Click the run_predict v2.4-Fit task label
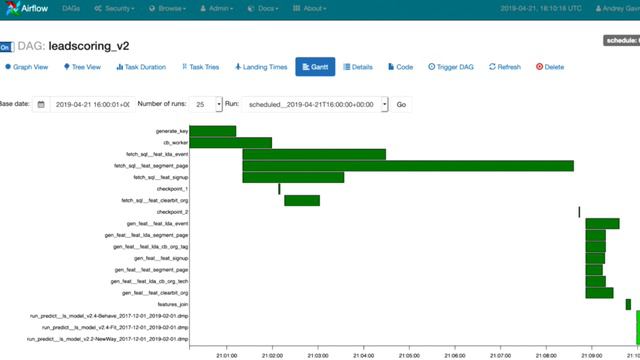The image size is (640, 360). tap(115, 327)
